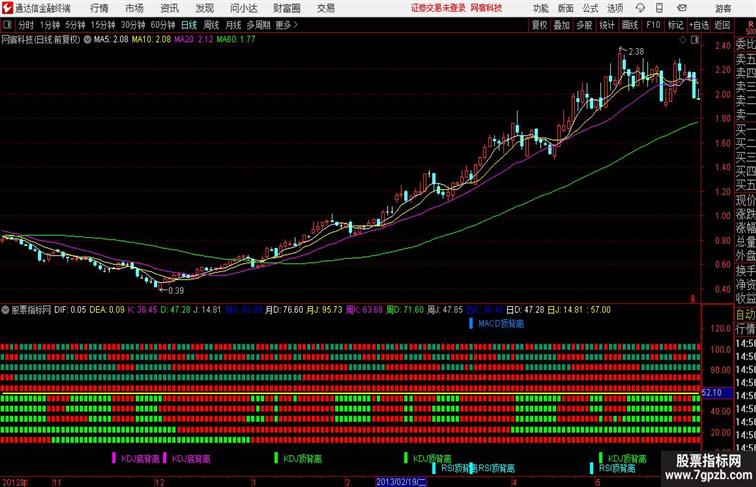
Task: Click the diamond icon above the chart
Action: (683, 40)
